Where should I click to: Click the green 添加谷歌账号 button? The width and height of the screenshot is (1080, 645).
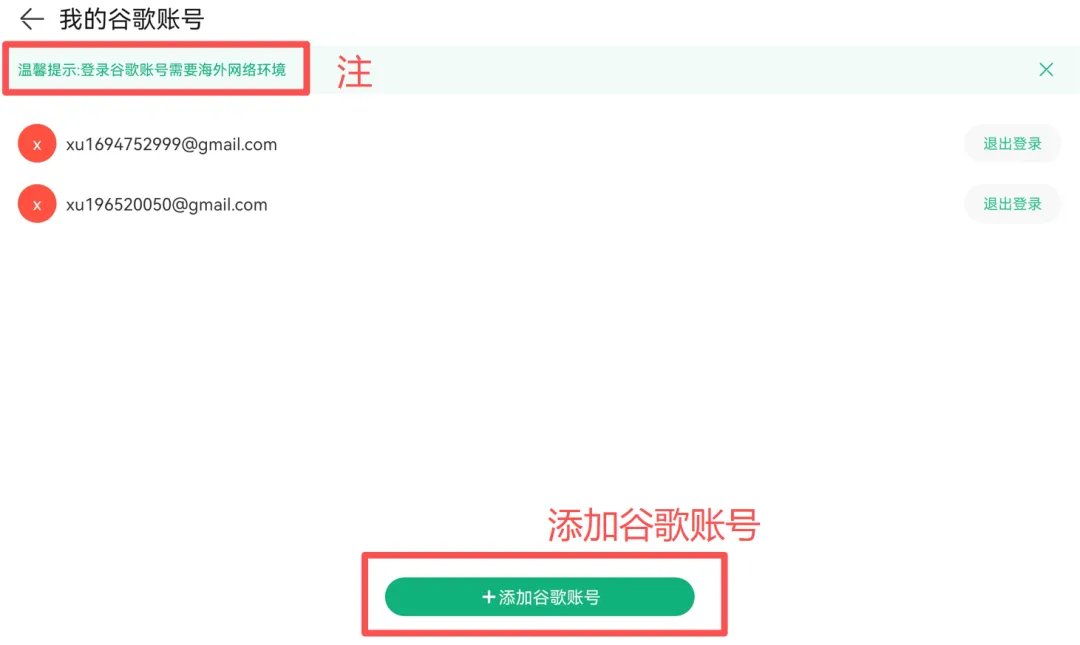coord(539,597)
